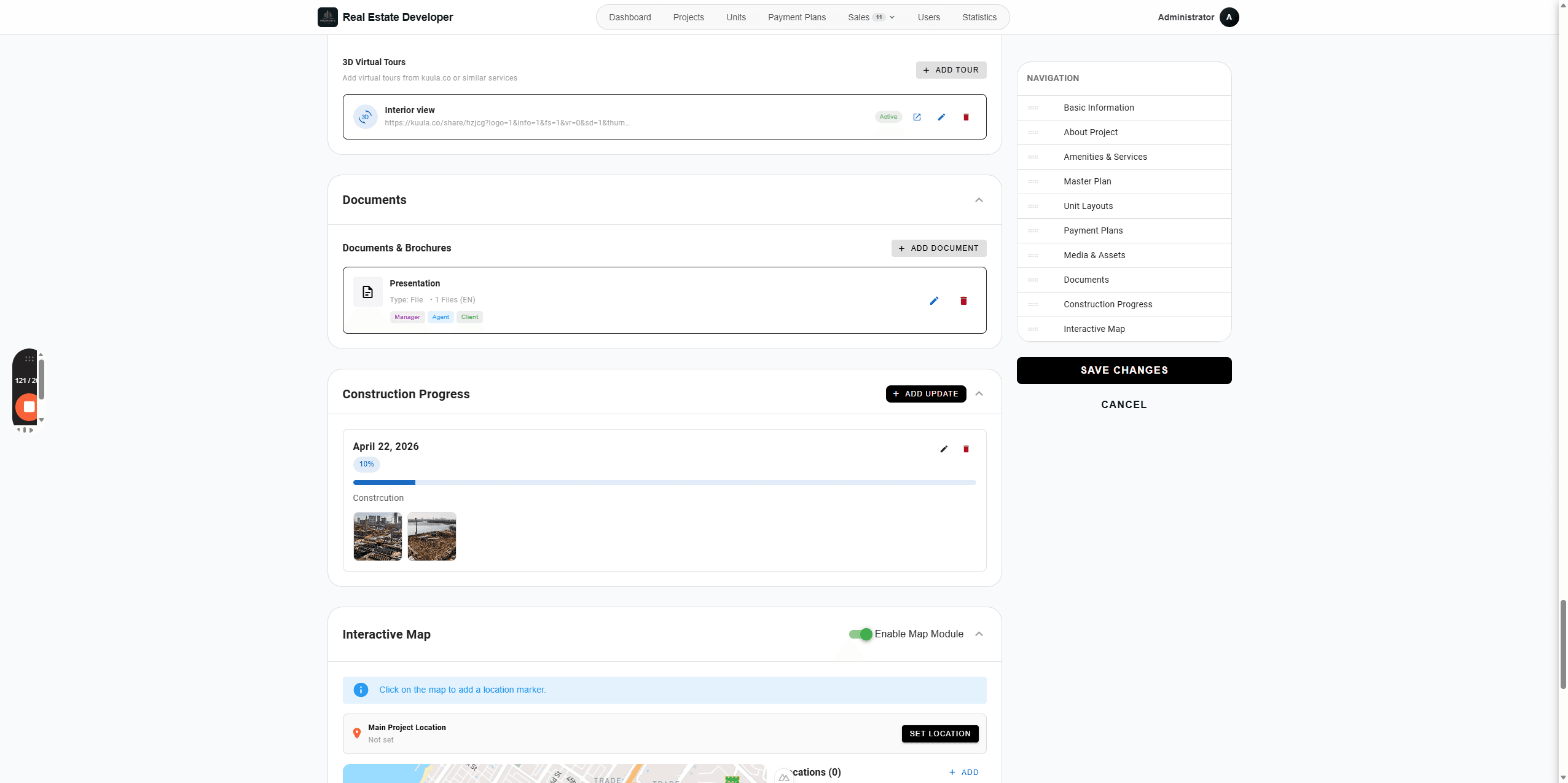Jump to Amenities & Services in navigation
The height and width of the screenshot is (783, 1568).
1124,157
